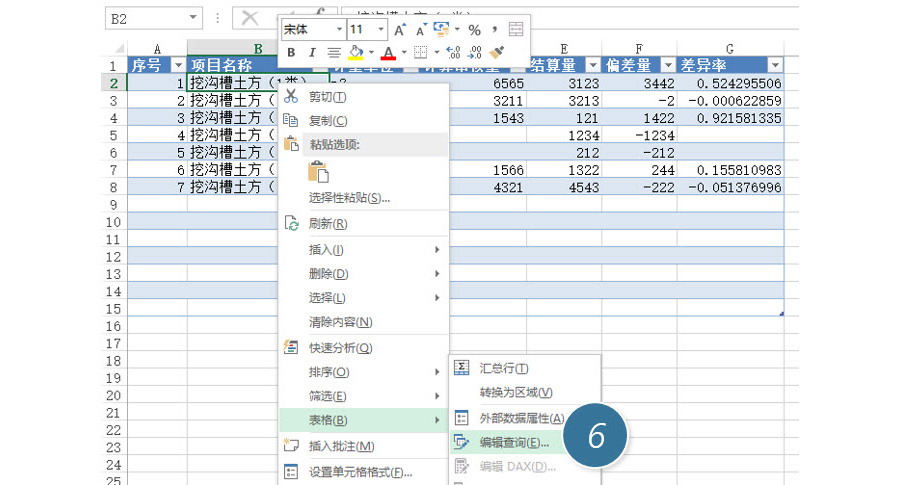
Task: Click the cell containing 6565
Action: 488,83
